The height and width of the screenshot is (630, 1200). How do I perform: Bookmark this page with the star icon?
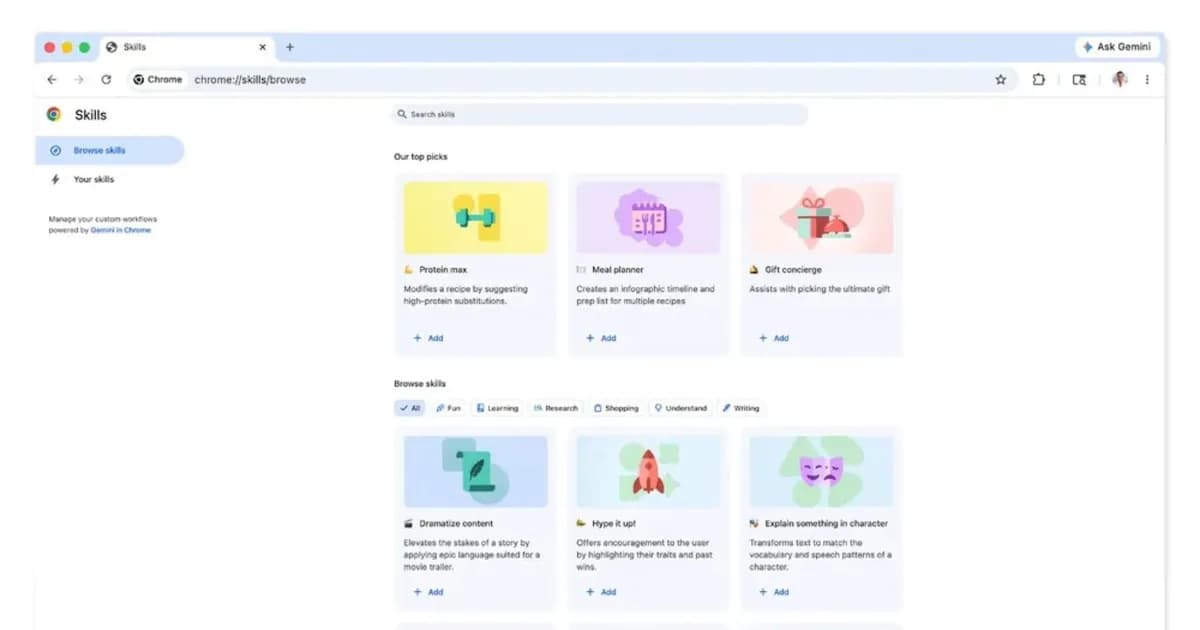tap(1001, 79)
